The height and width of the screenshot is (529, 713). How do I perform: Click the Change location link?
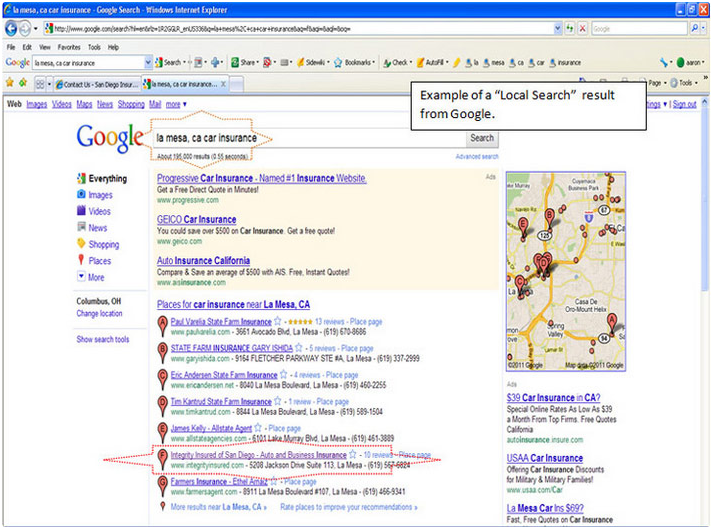point(99,313)
